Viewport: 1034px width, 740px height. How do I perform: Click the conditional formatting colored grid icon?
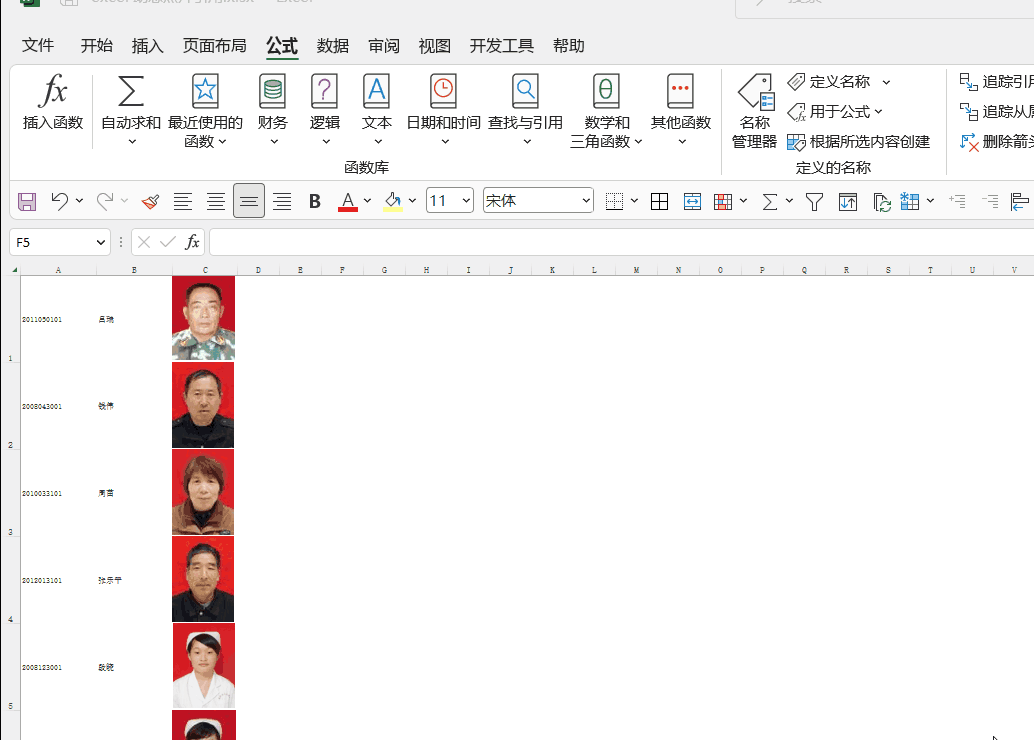coord(723,201)
